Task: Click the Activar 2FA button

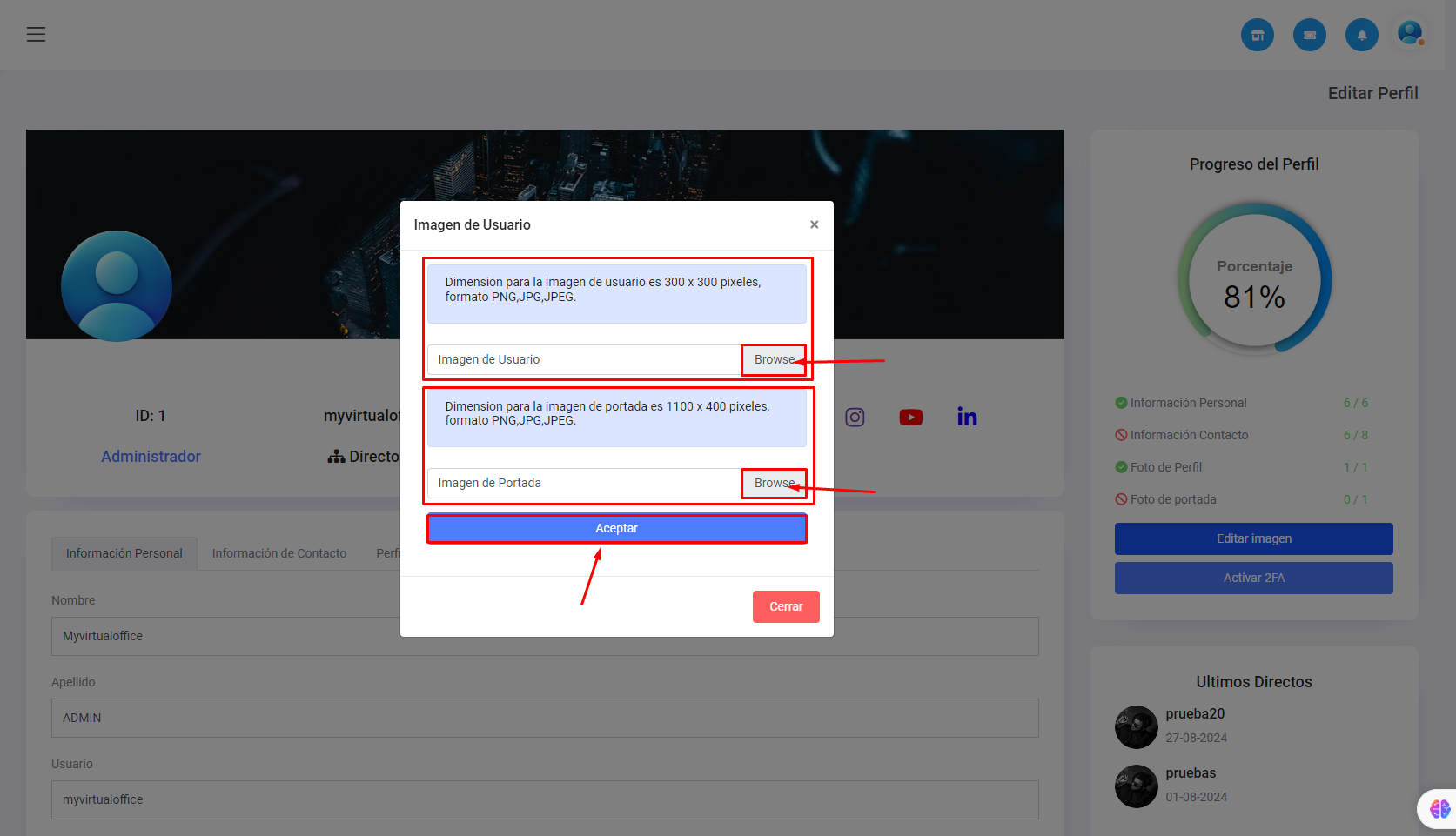Action: coord(1253,578)
